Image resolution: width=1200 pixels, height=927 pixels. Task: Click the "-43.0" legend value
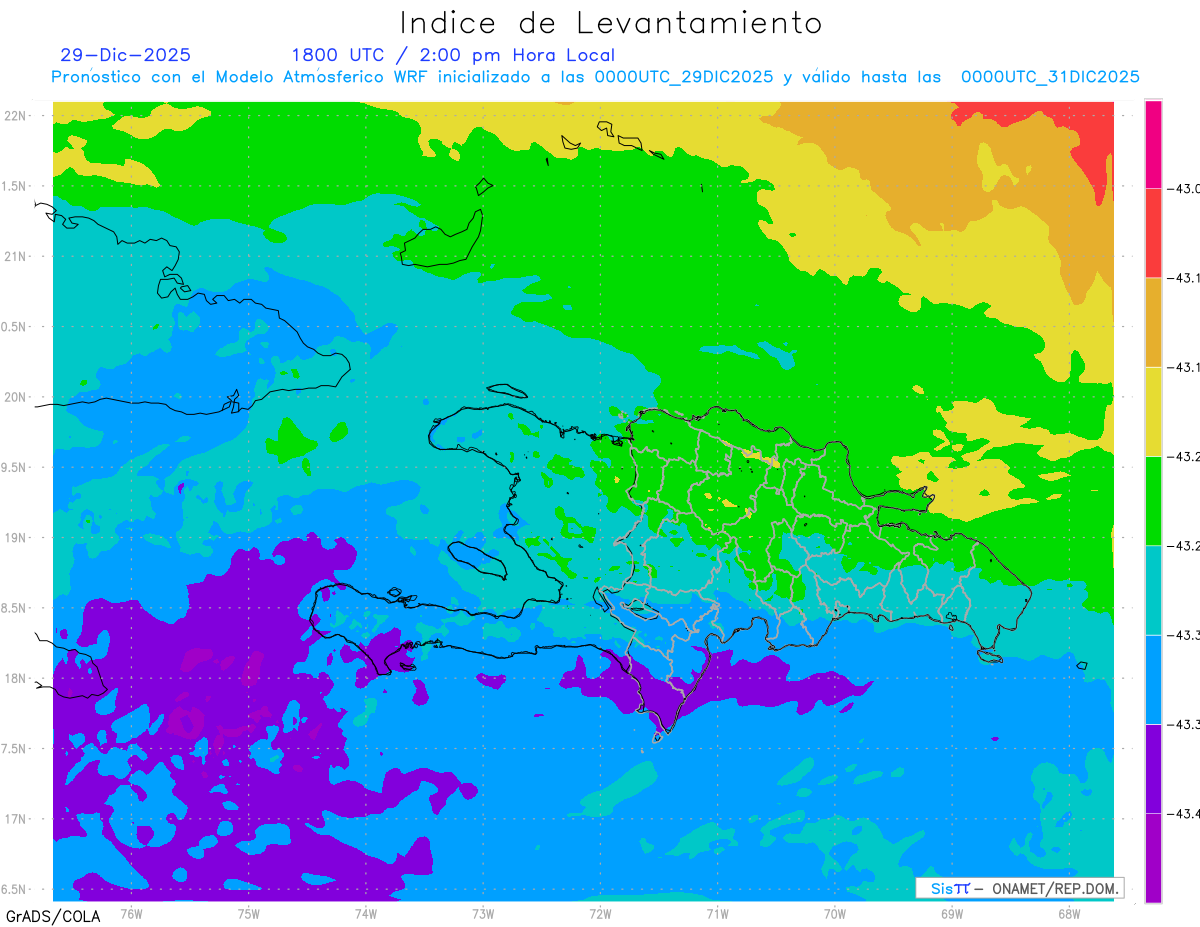click(1182, 189)
